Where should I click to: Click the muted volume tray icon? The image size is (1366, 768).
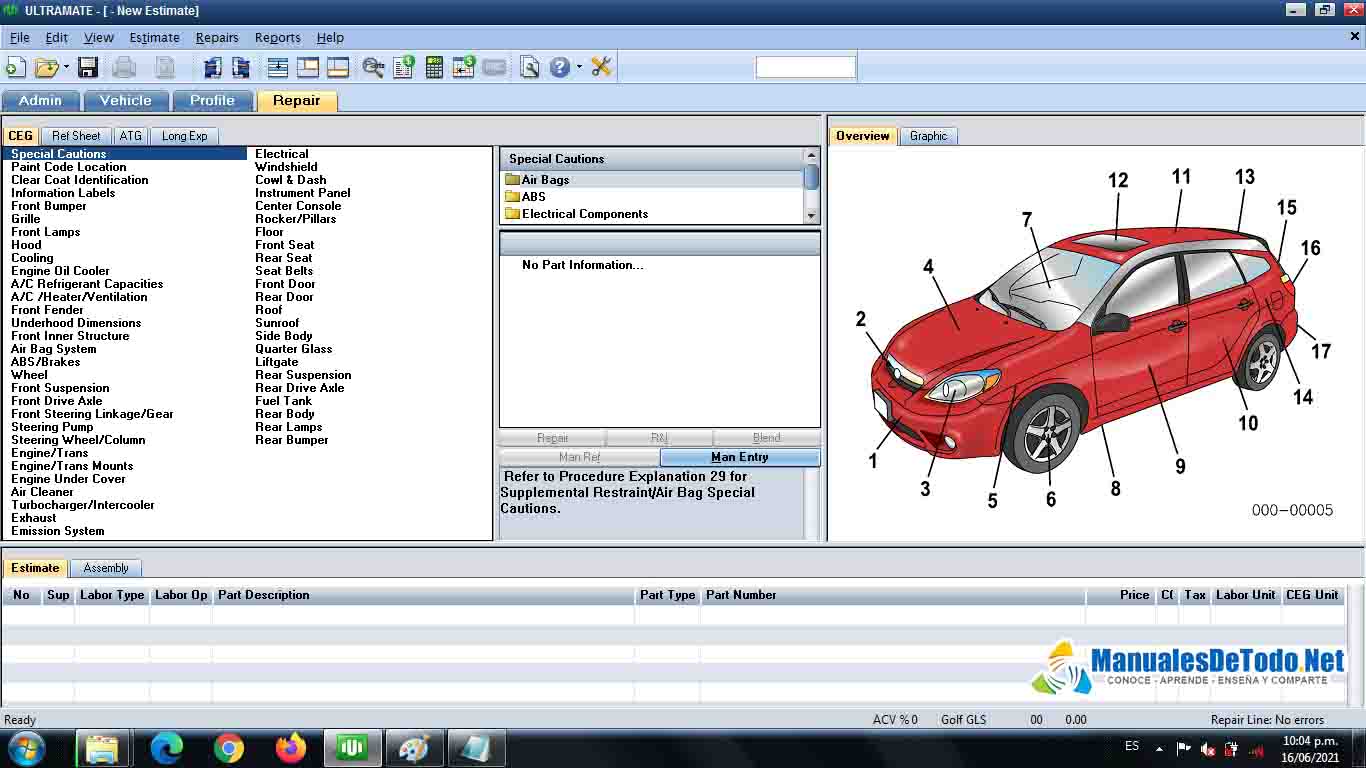click(1208, 748)
